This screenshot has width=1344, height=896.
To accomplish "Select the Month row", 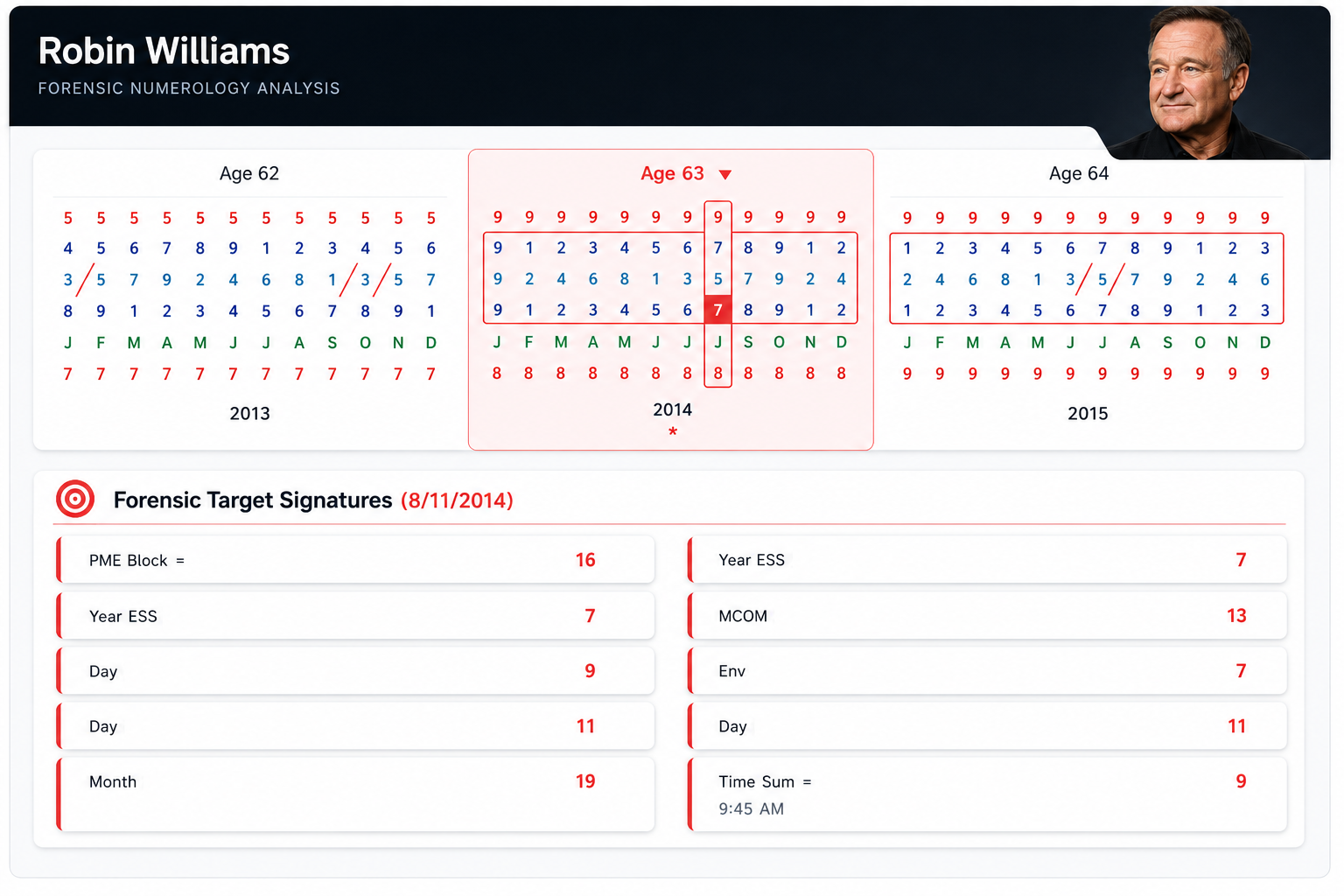I will point(355,794).
